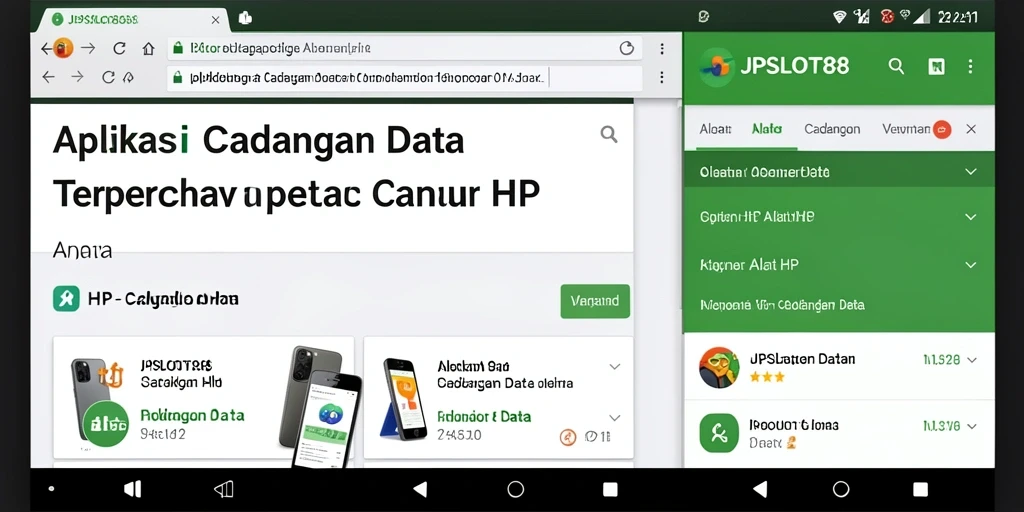Open the 'JPSLatten Datan' app icon
Image resolution: width=1024 pixels, height=512 pixels.
coord(718,367)
